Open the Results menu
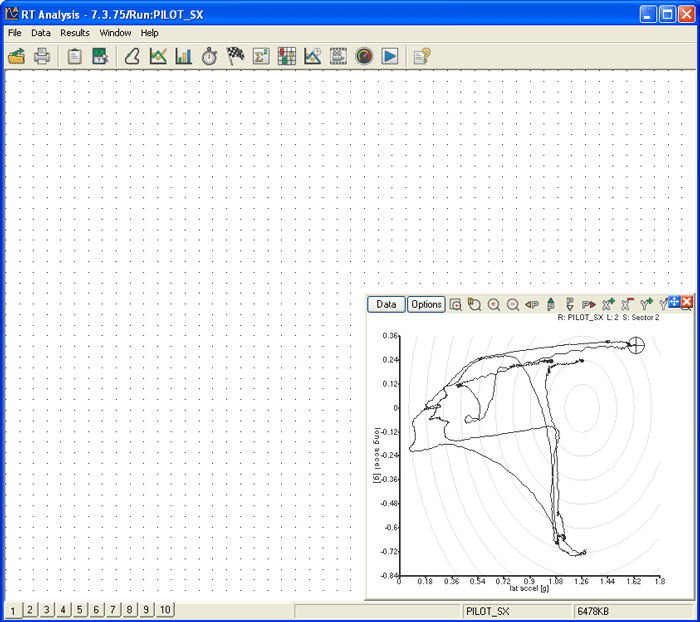This screenshot has height=622, width=700. 75,32
